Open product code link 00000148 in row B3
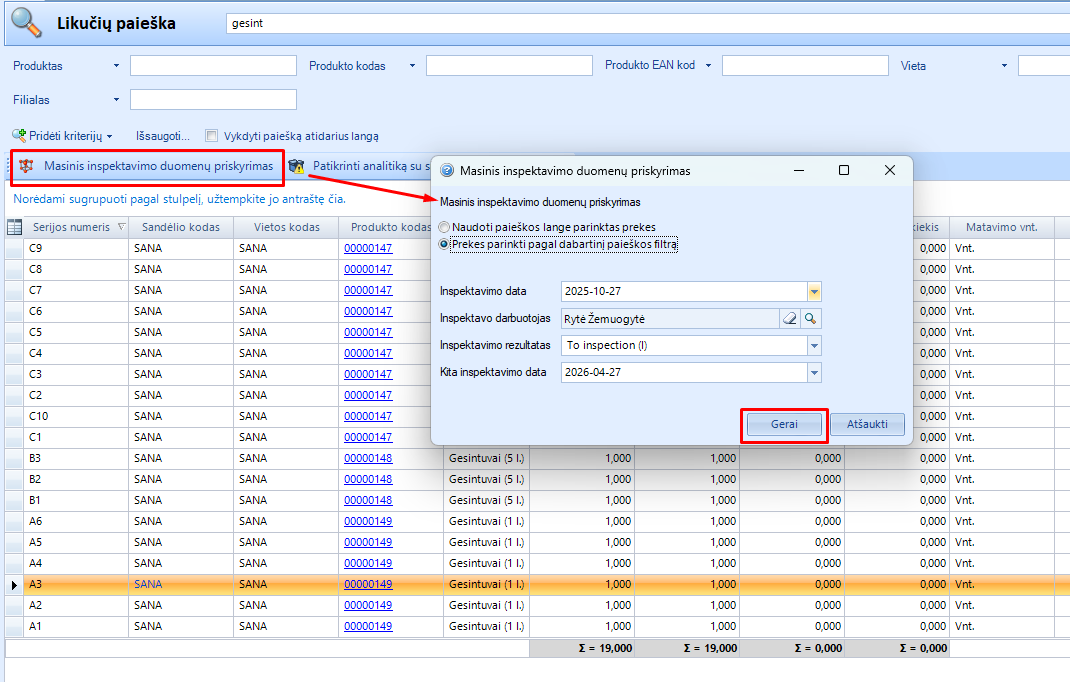This screenshot has width=1070, height=682. [x=368, y=458]
